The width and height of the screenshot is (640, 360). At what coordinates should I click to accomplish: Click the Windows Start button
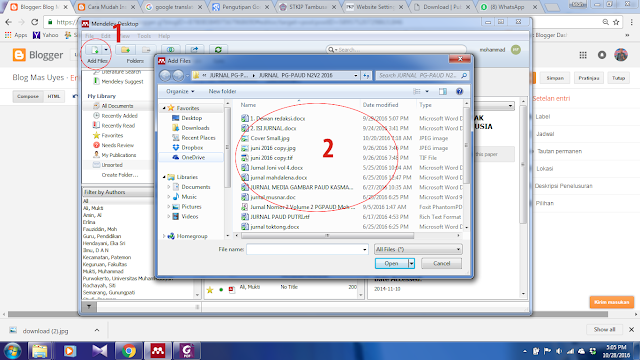tap(12, 351)
